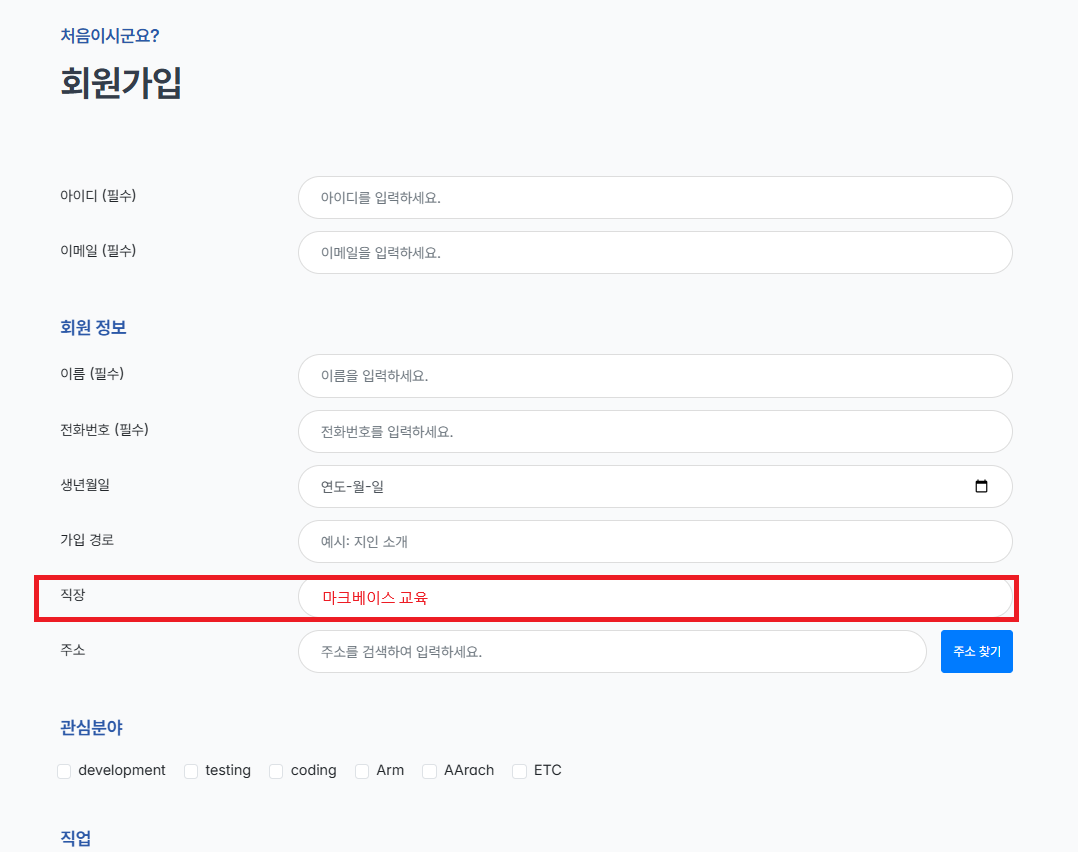Click the 주소 찾기 button

click(976, 652)
